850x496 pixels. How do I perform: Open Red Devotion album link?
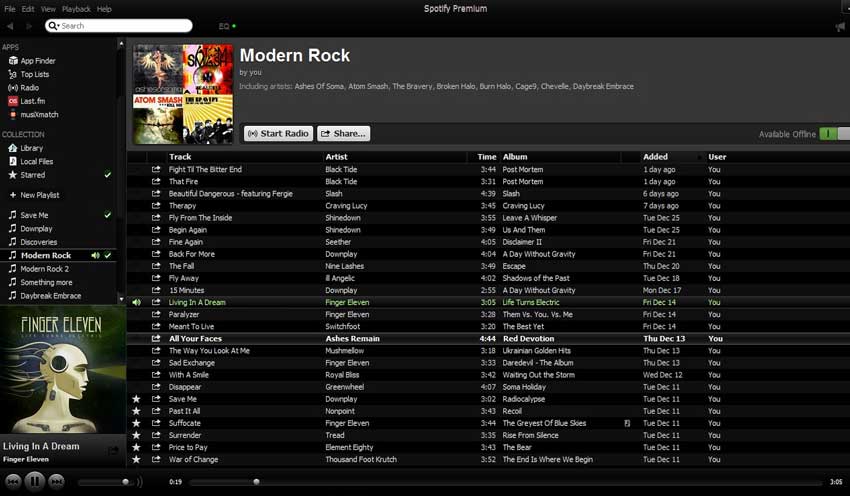pyautogui.click(x=529, y=339)
